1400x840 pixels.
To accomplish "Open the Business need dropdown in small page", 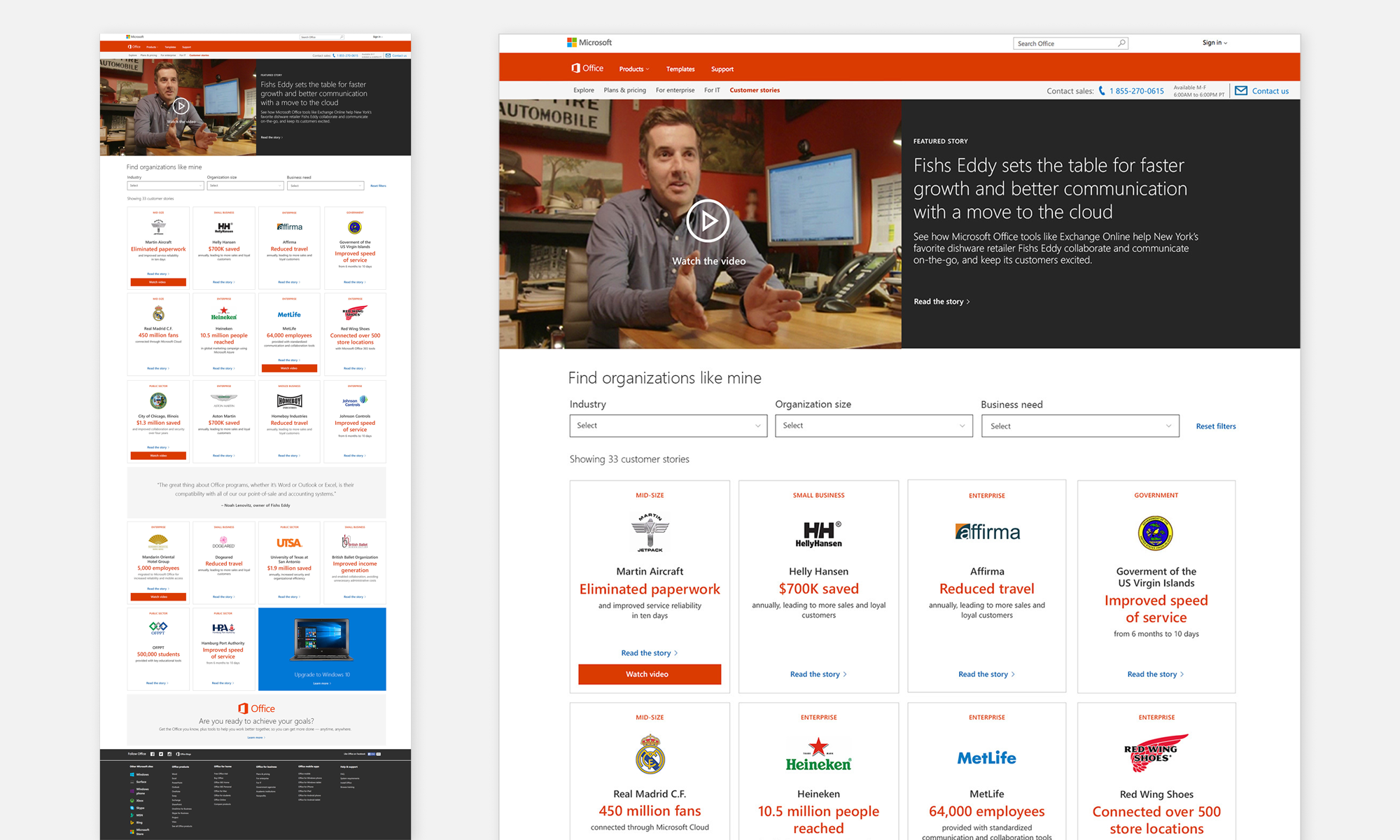I will pos(325,185).
